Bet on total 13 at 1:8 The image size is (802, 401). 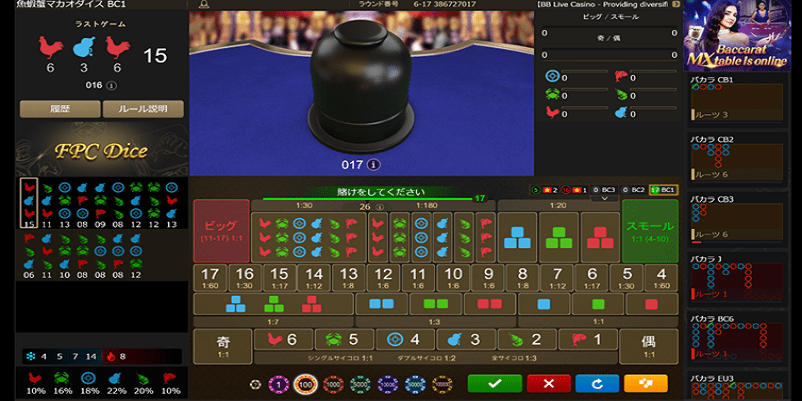(x=349, y=278)
